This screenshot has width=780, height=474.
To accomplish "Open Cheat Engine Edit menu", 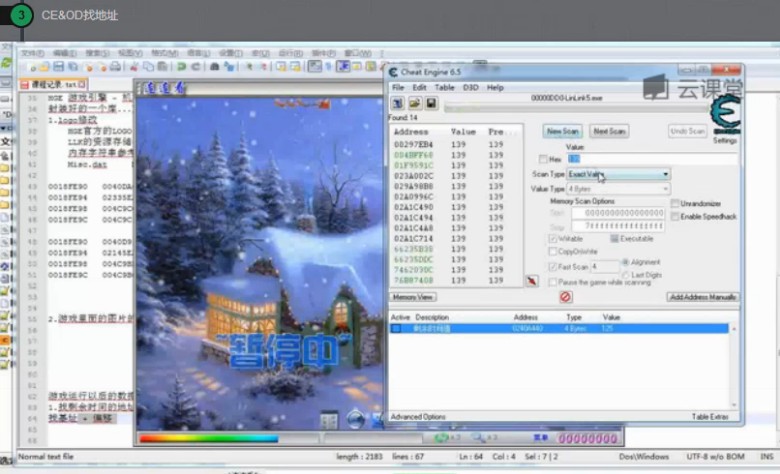I will [x=419, y=88].
